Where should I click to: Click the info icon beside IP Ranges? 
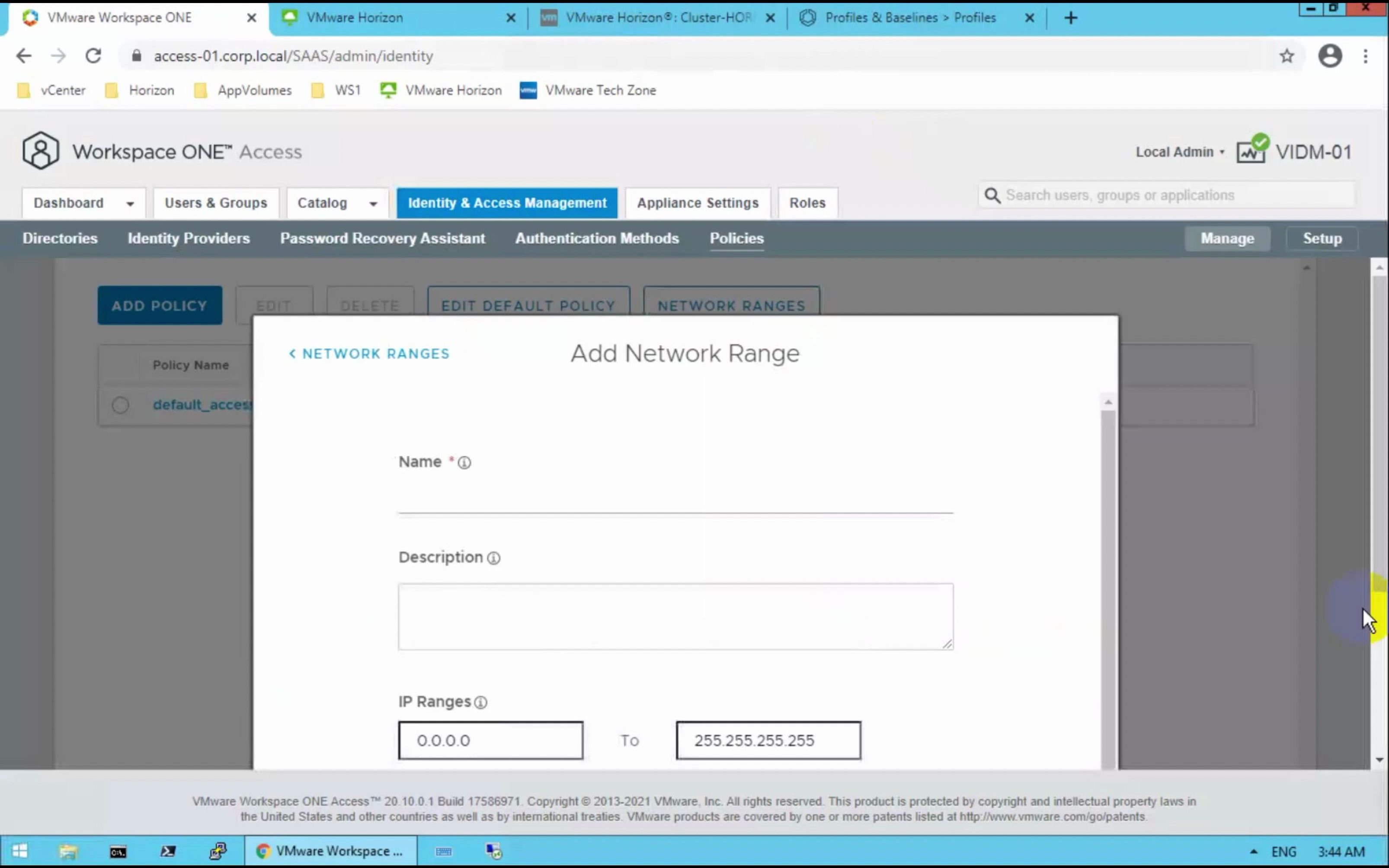click(481, 701)
